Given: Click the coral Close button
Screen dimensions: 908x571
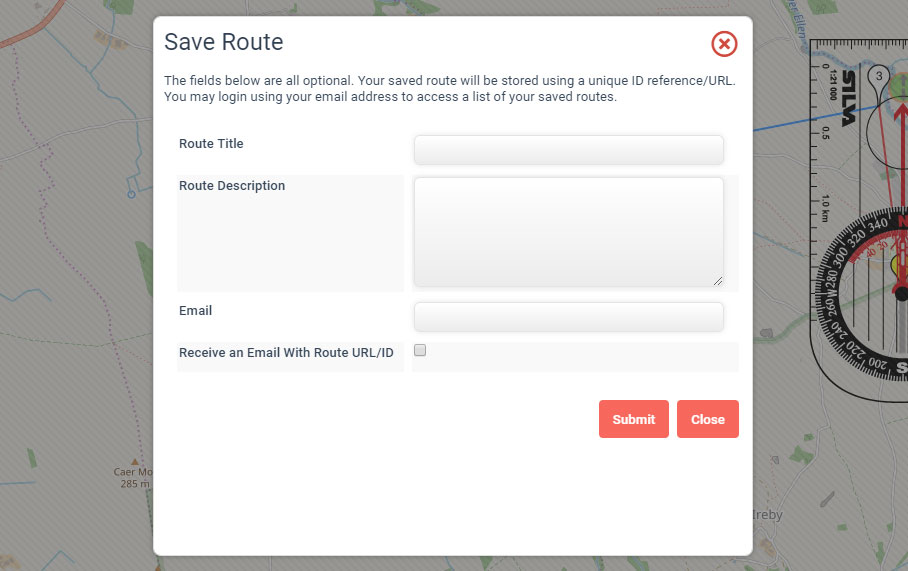Looking at the screenshot, I should click(x=708, y=419).
